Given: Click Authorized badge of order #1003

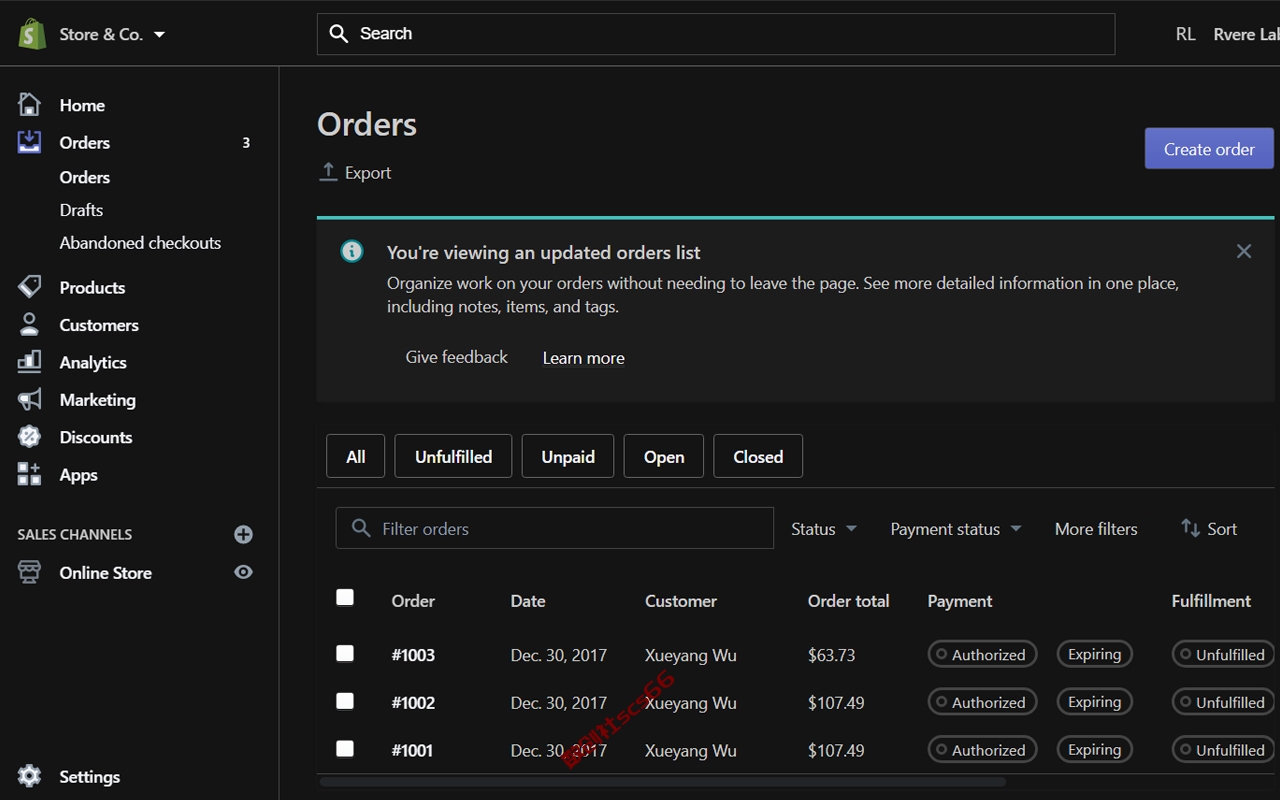Looking at the screenshot, I should point(982,654).
